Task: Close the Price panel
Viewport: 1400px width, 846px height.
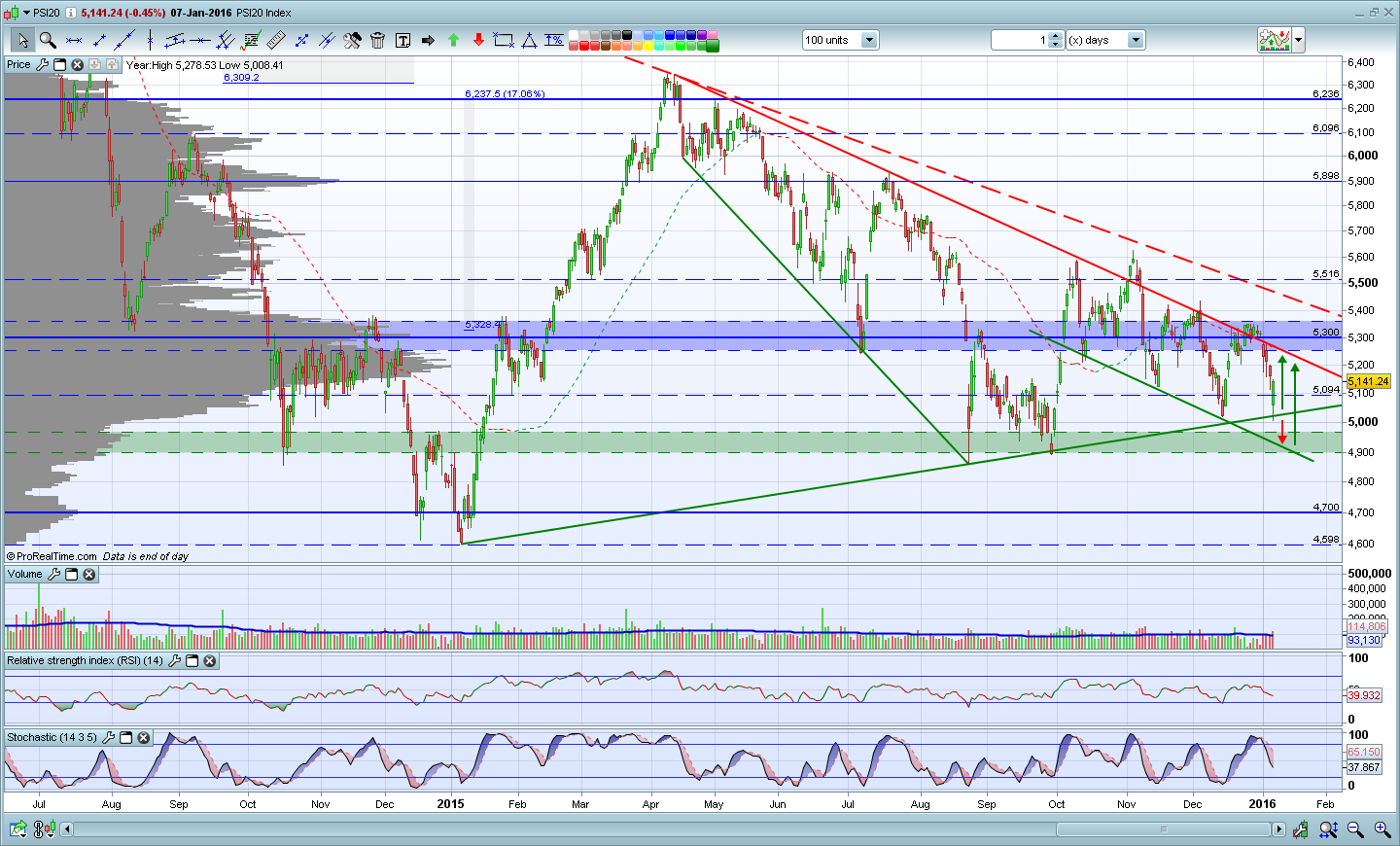Action: point(77,65)
